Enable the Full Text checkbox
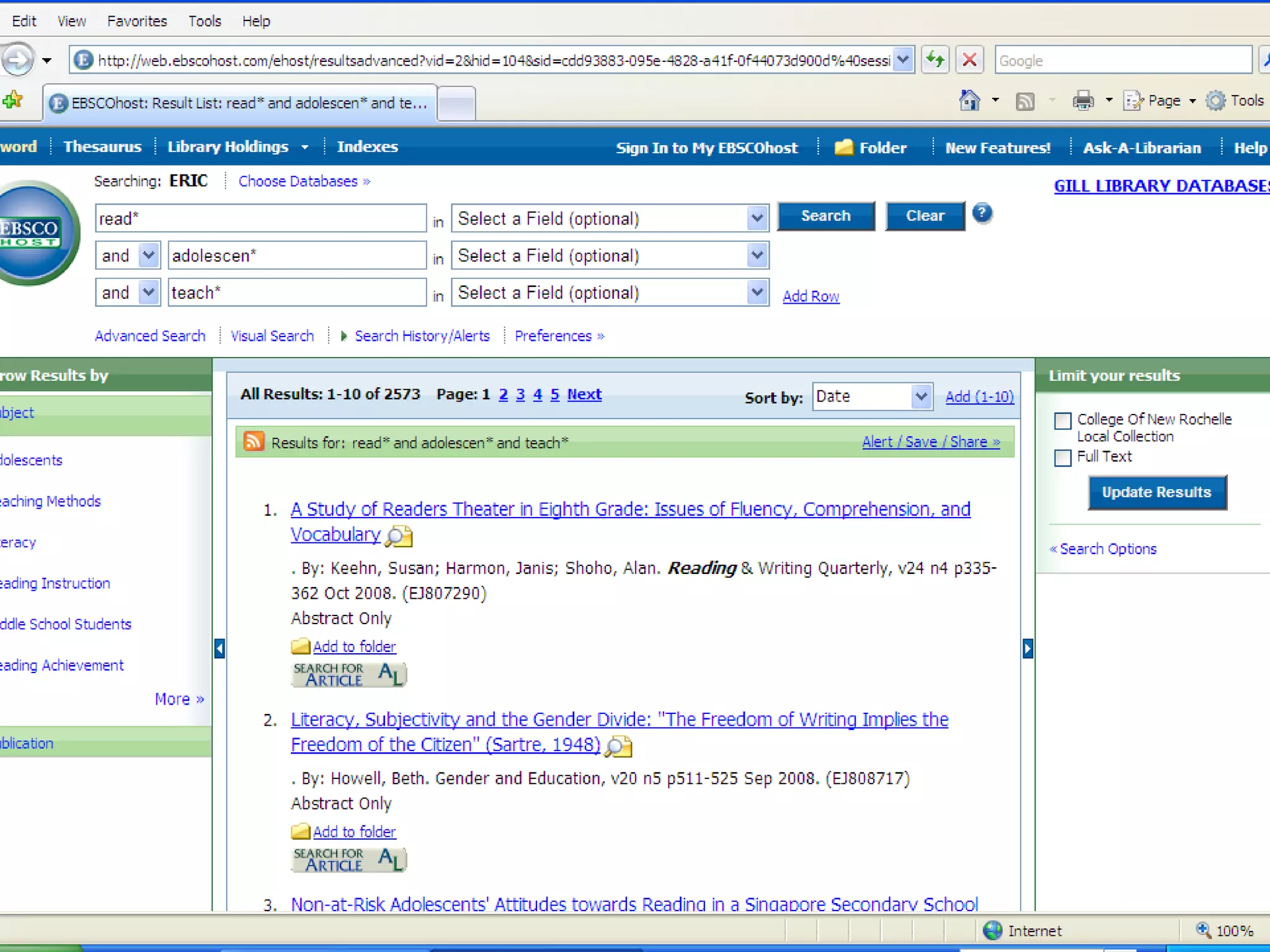Image resolution: width=1270 pixels, height=952 pixels. coord(1062,458)
